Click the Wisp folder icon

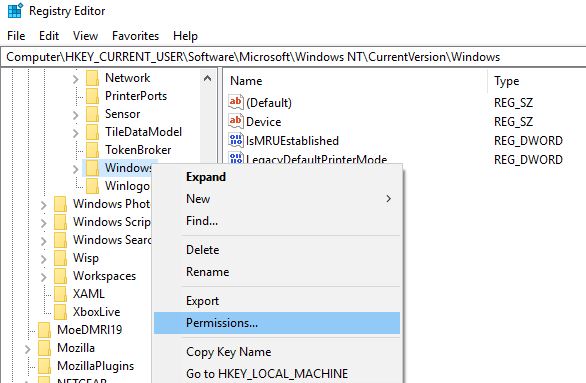pyautogui.click(x=60, y=258)
